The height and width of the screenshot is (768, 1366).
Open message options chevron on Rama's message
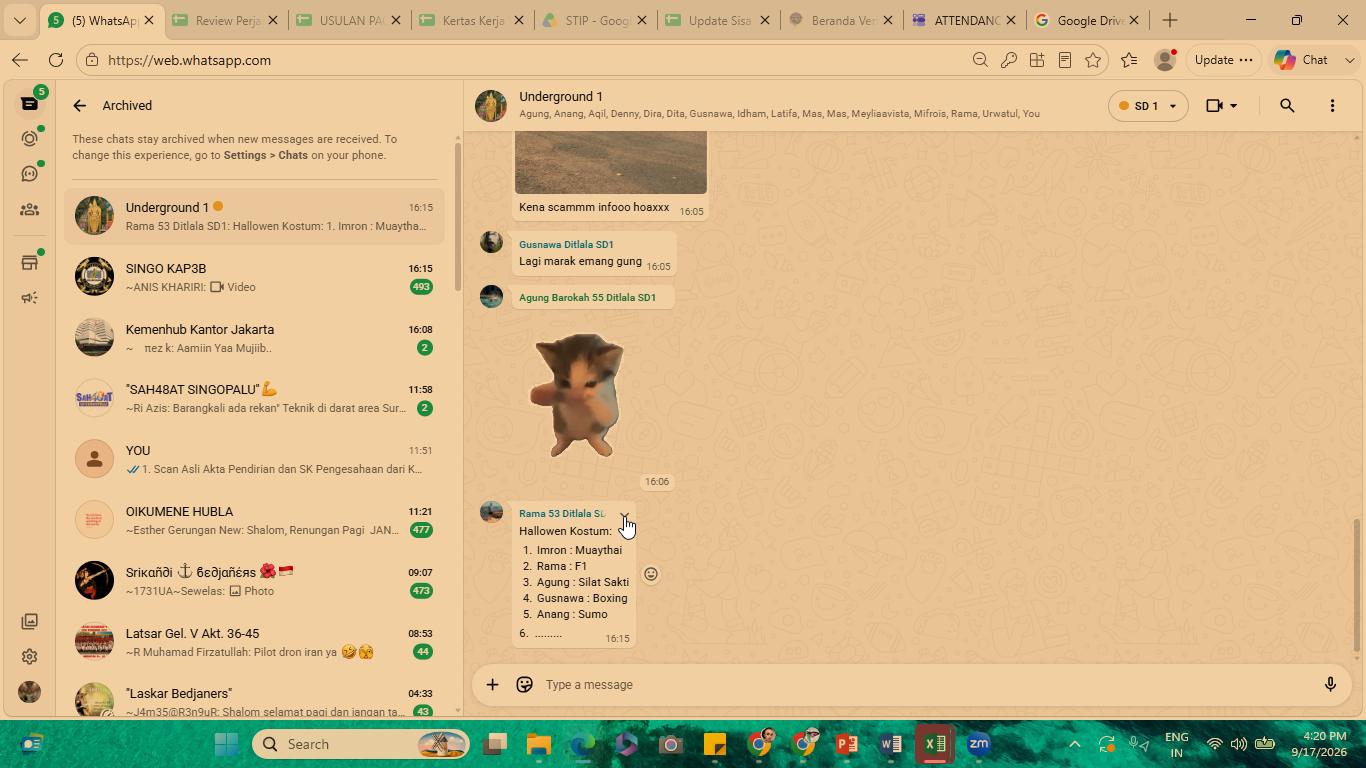coord(624,517)
